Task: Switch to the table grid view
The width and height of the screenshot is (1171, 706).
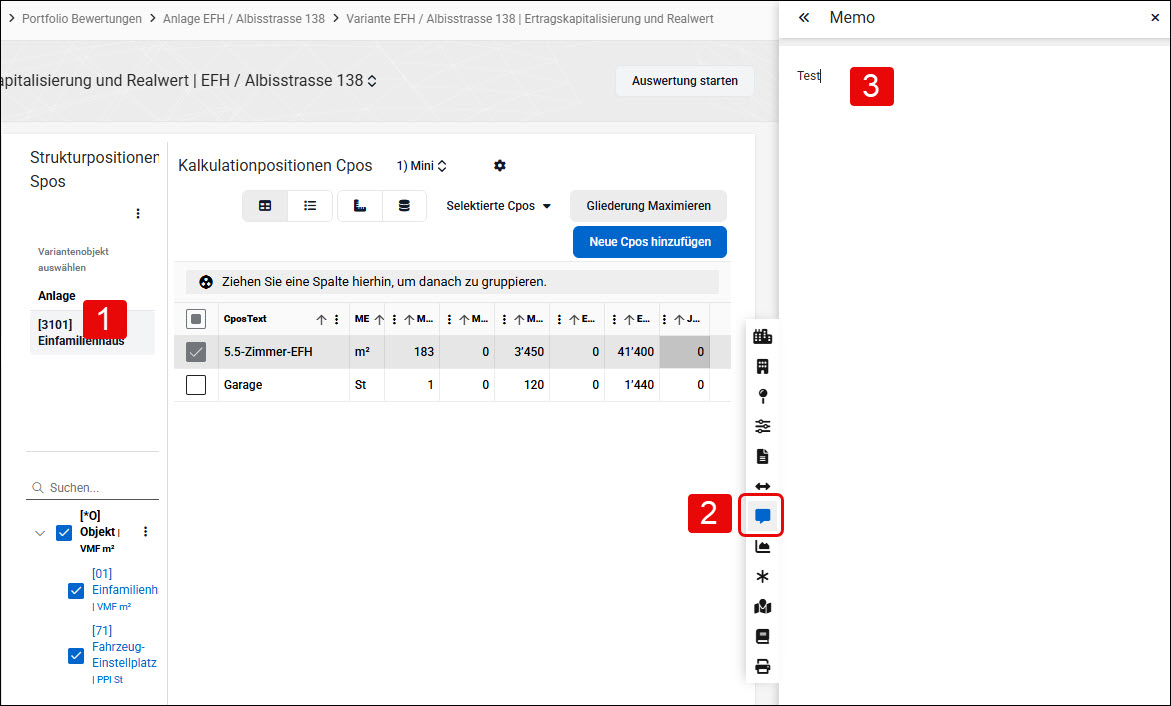Action: 265,206
